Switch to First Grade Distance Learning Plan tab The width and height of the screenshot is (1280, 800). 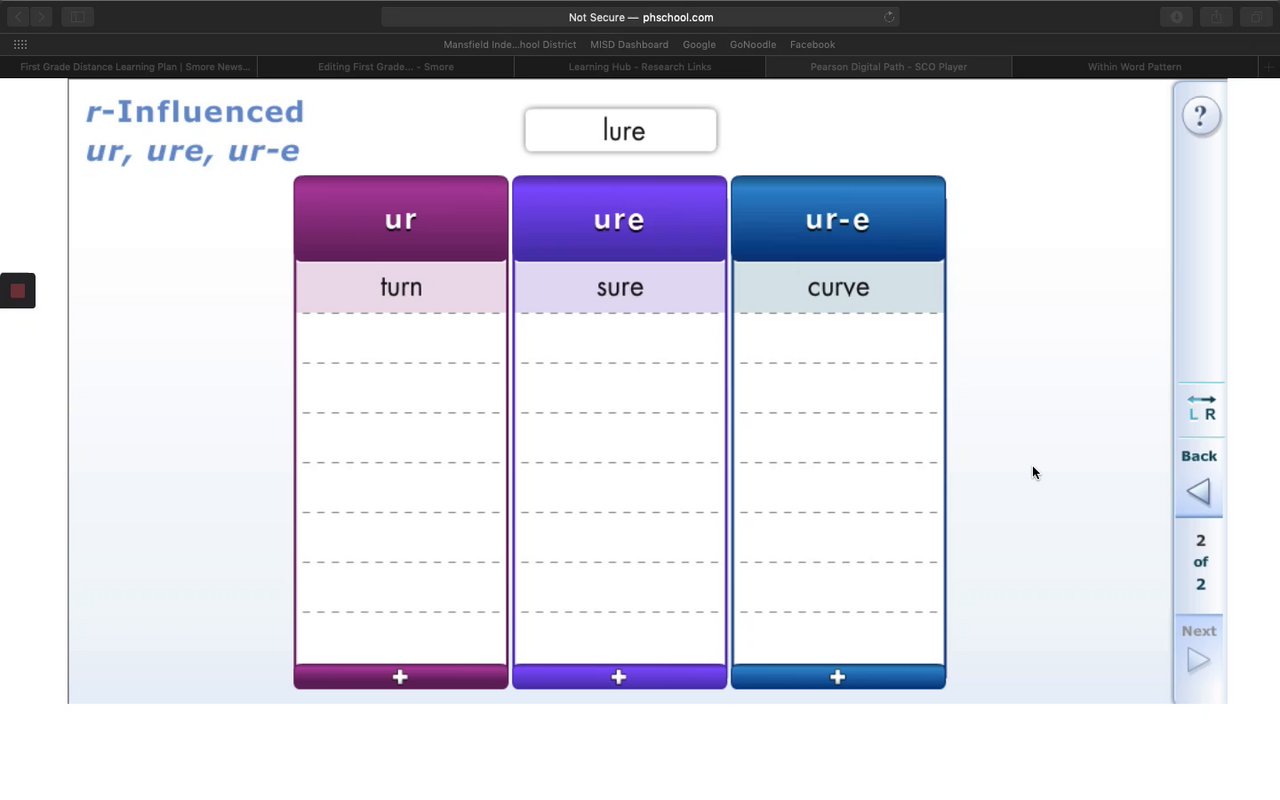coord(129,67)
